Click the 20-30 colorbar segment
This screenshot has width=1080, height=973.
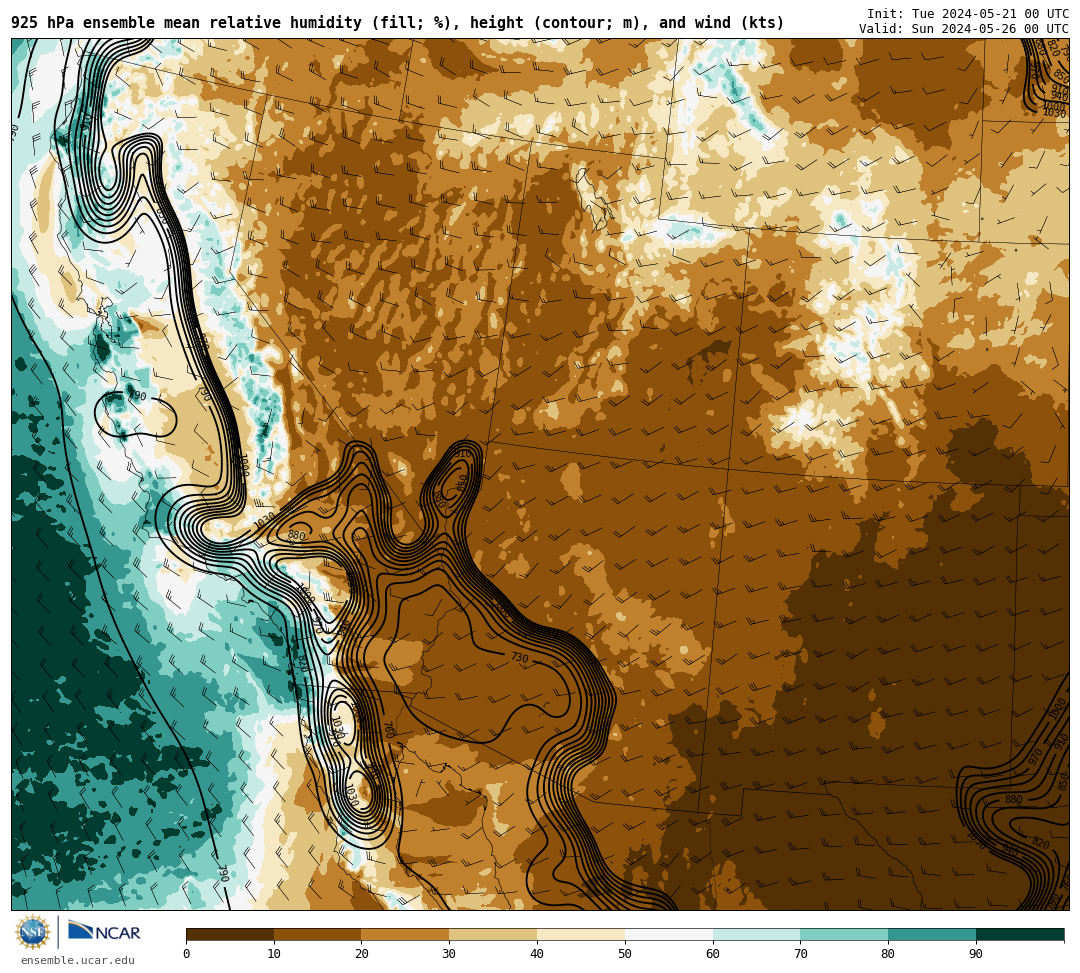[406, 934]
